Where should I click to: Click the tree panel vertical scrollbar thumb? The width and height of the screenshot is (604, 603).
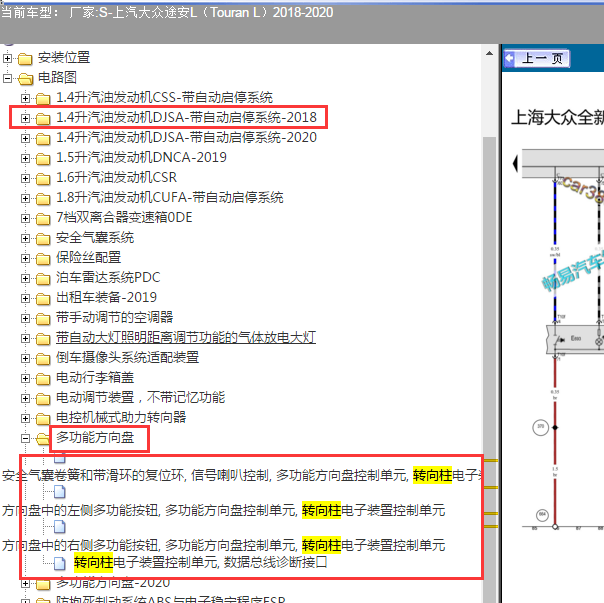490,370
